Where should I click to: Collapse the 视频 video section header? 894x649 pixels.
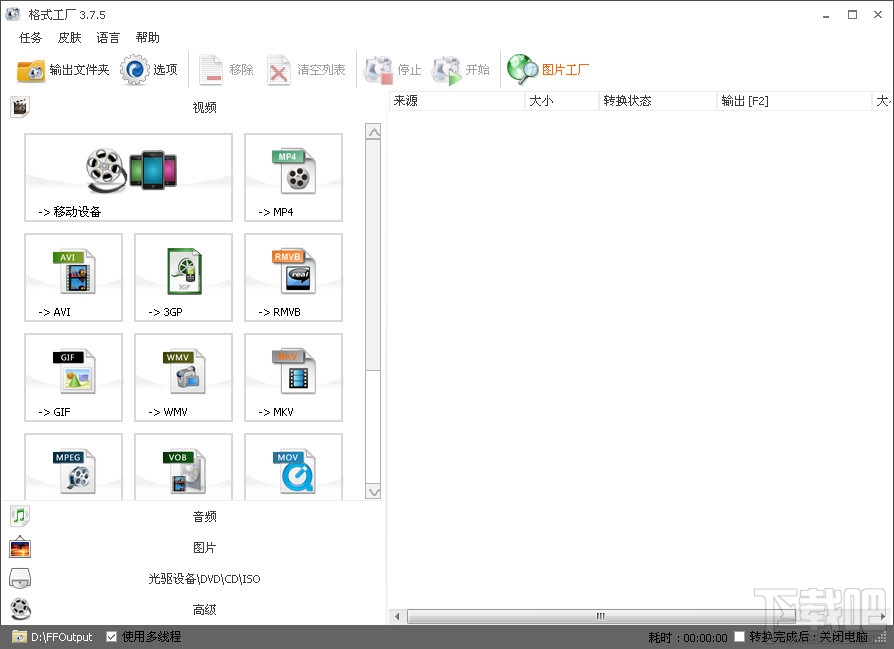(x=193, y=107)
